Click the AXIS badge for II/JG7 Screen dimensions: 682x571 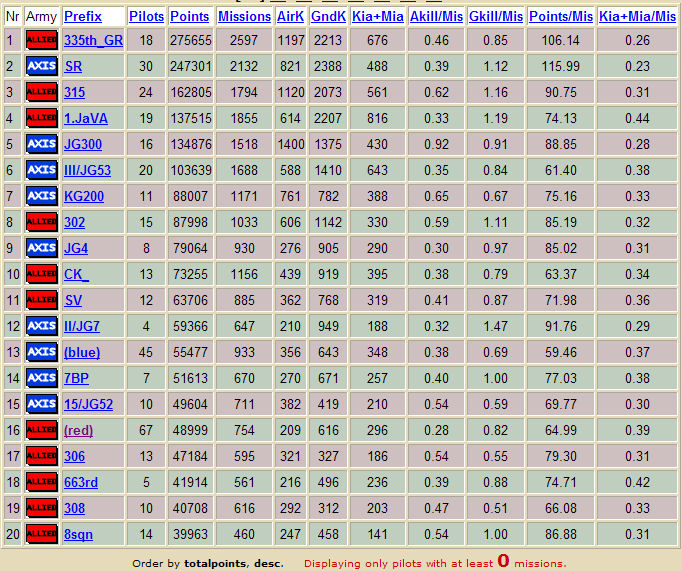coord(42,326)
